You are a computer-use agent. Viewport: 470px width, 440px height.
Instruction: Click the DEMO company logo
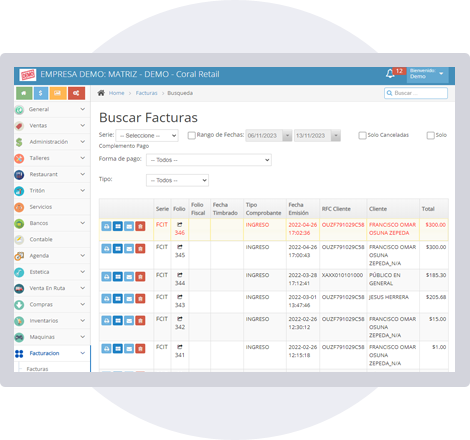(x=27, y=75)
